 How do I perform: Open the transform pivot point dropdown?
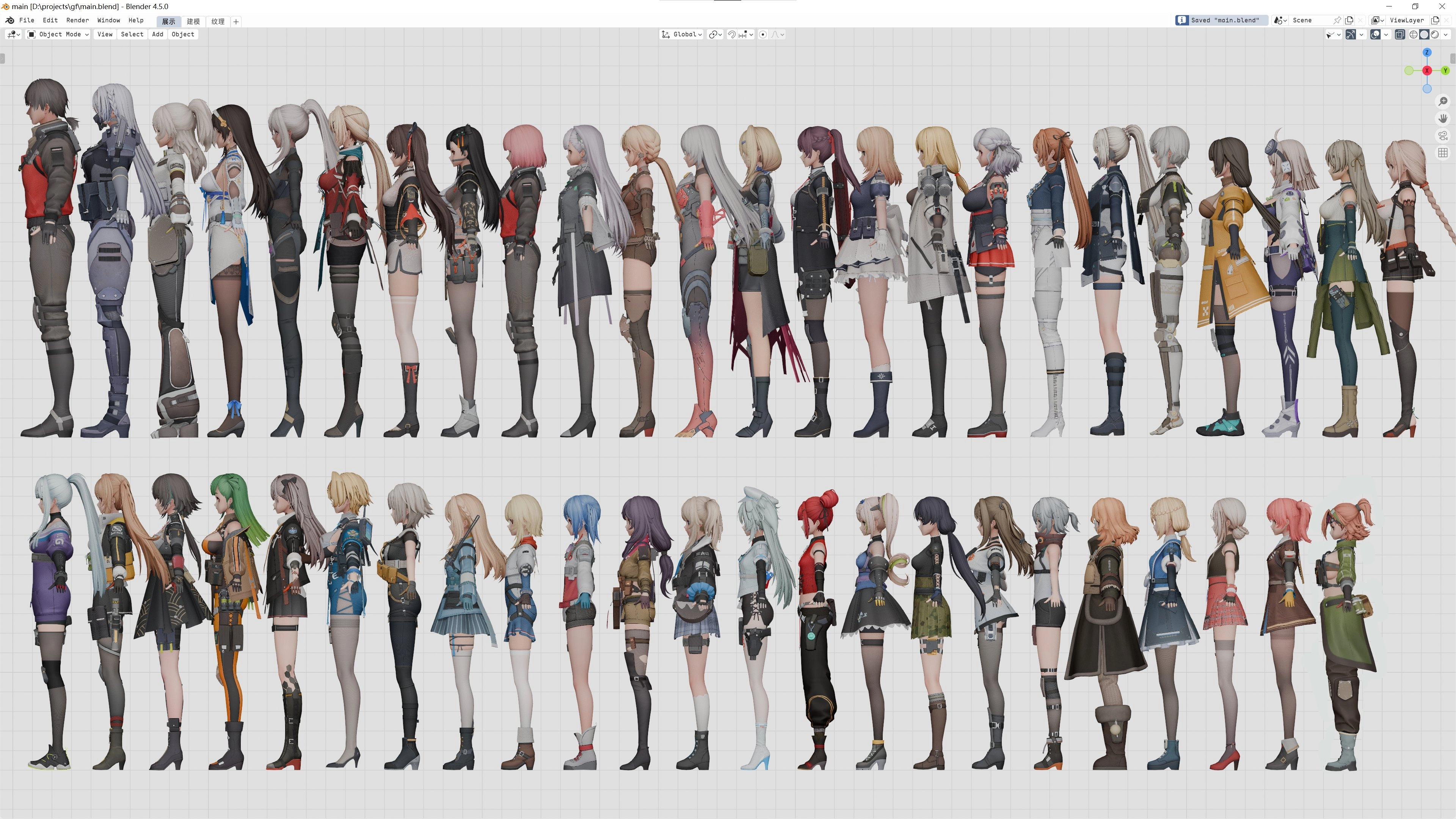(715, 35)
